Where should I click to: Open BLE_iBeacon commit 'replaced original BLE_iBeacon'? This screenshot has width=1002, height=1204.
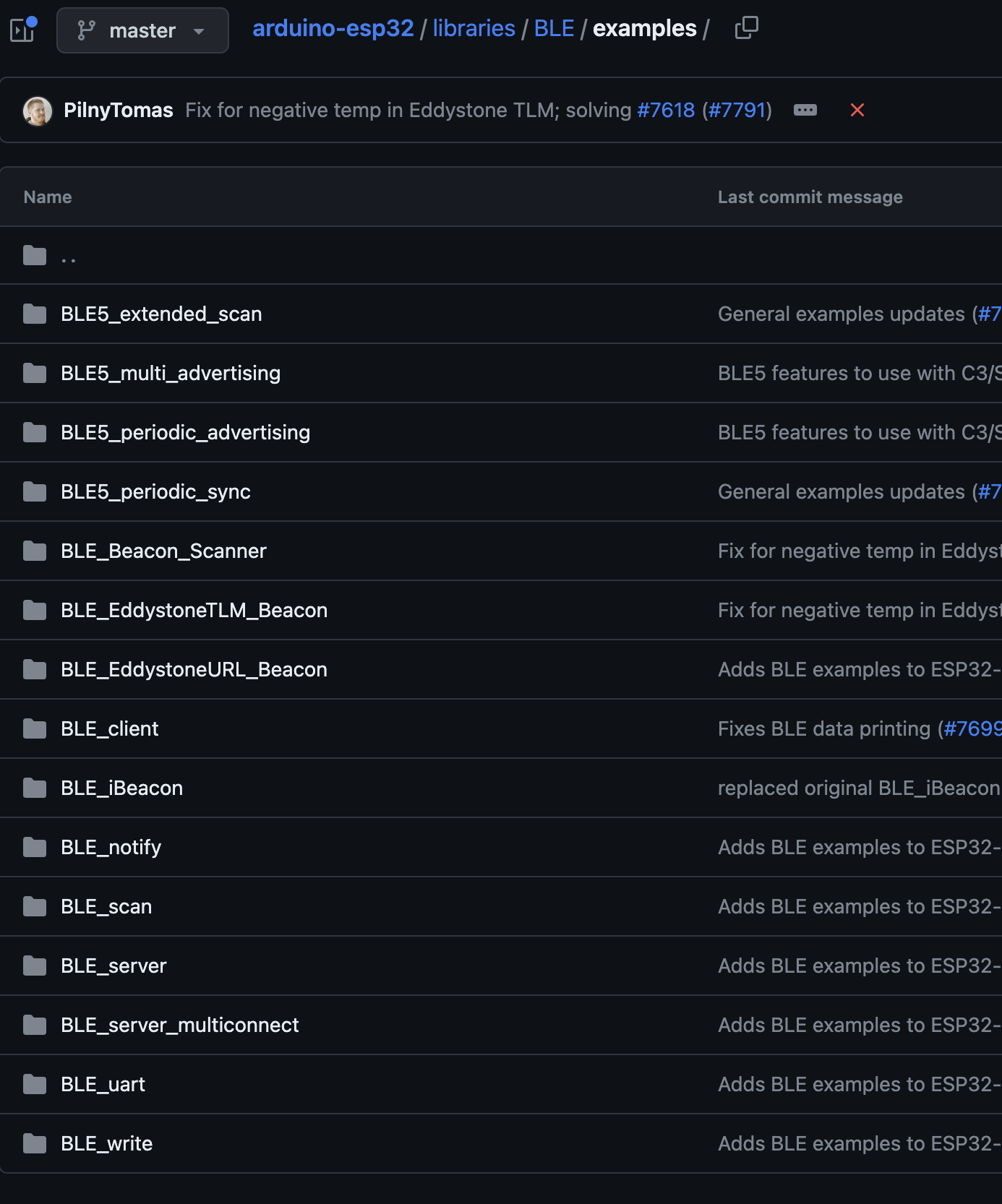[x=860, y=788]
